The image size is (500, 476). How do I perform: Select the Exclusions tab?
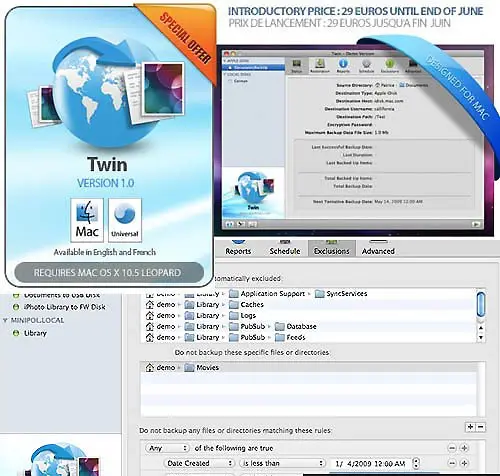pos(332,248)
